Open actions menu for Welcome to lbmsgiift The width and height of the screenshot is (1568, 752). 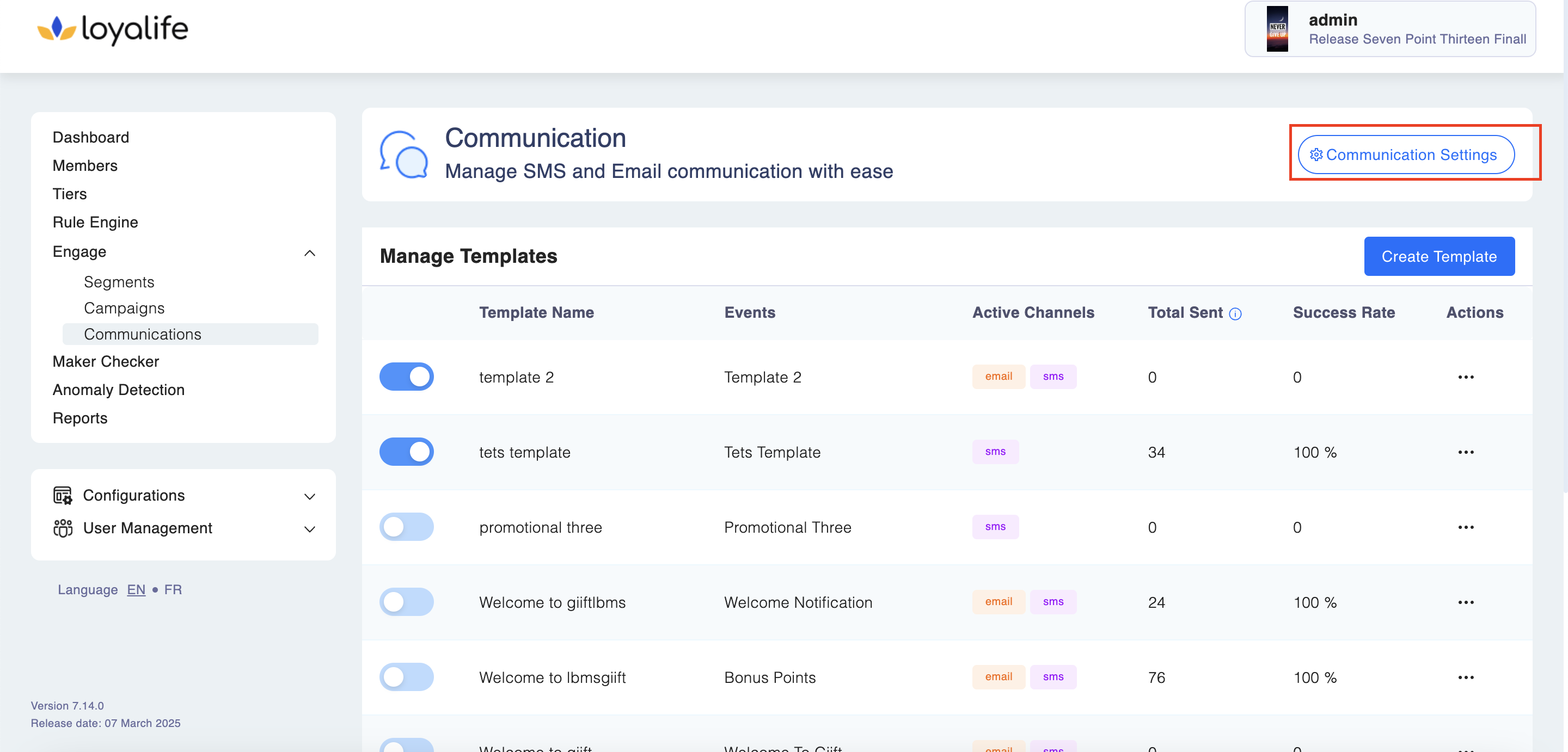coord(1465,677)
